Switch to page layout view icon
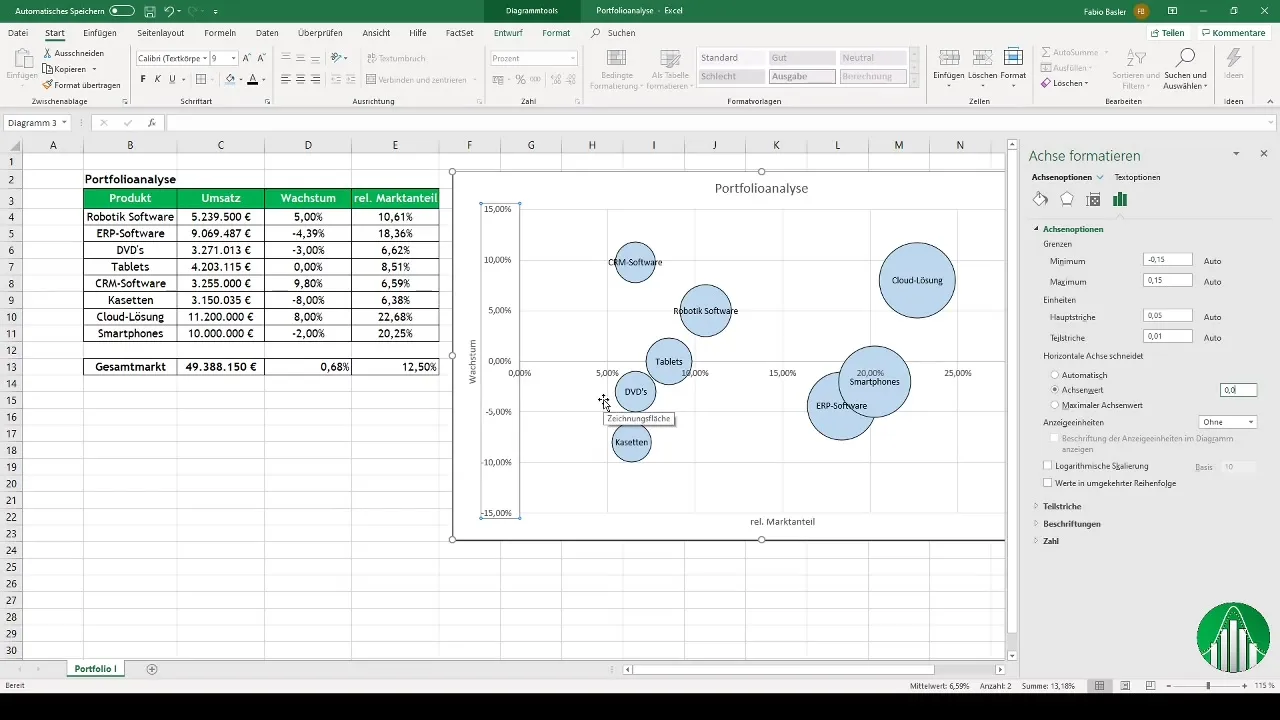Viewport: 1280px width, 720px height. [x=1125, y=686]
